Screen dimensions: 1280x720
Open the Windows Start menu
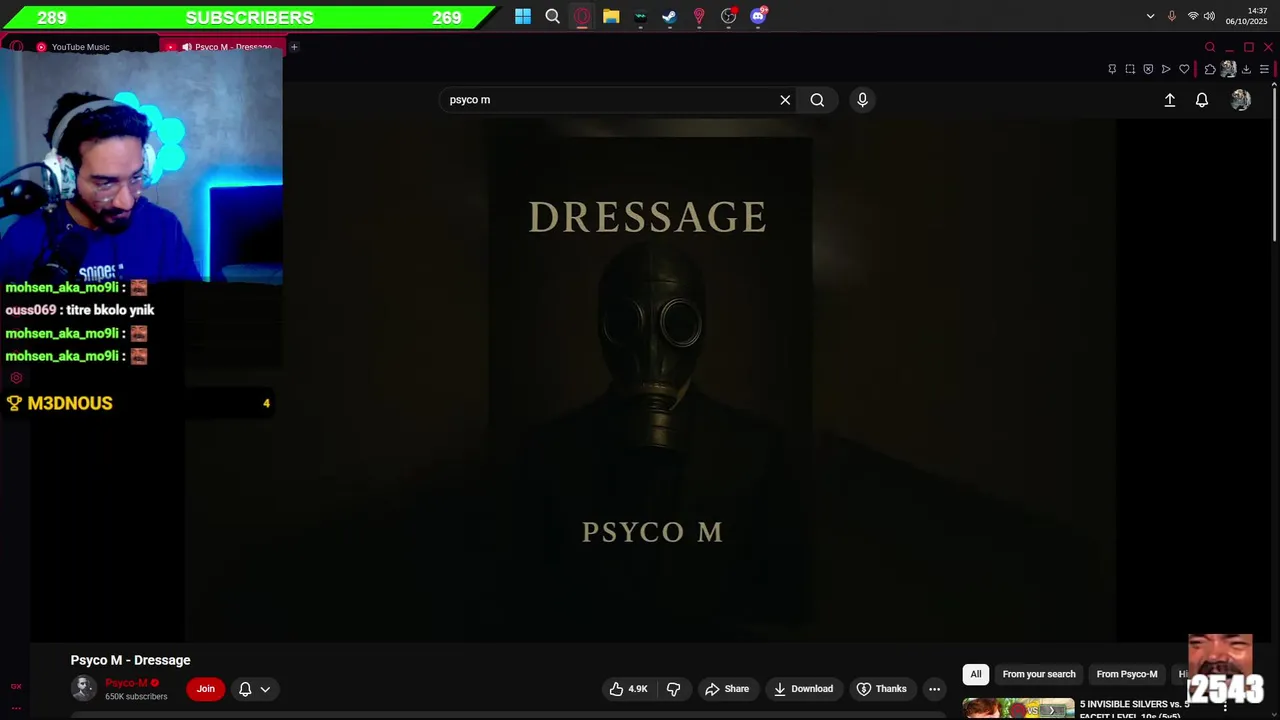tap(523, 16)
